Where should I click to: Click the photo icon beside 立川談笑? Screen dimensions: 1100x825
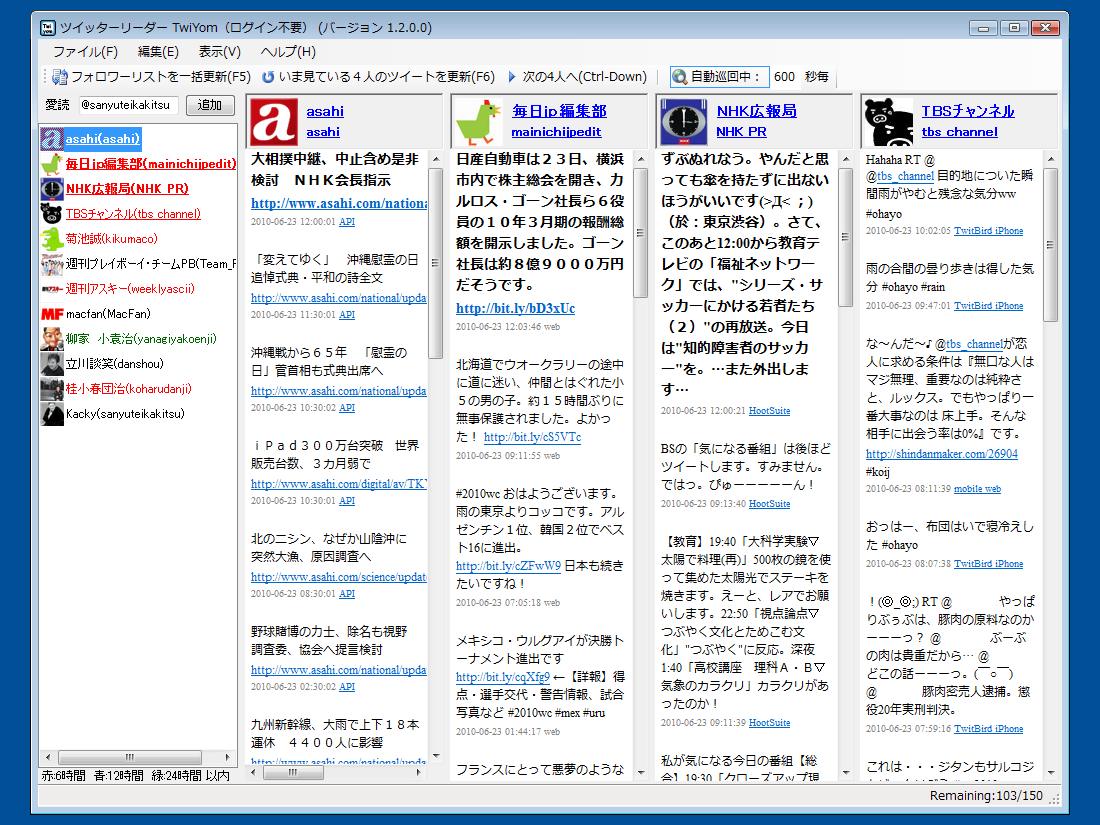click(52, 364)
